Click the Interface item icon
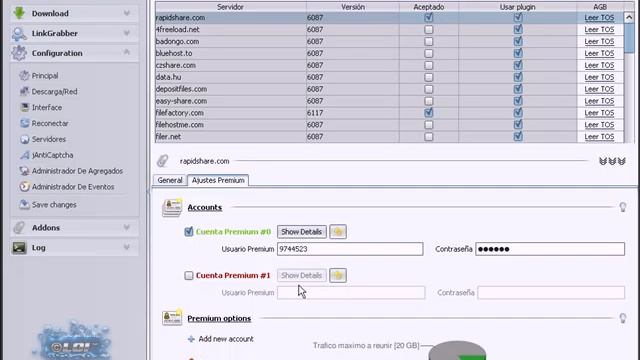The width and height of the screenshot is (640, 360). [x=24, y=107]
